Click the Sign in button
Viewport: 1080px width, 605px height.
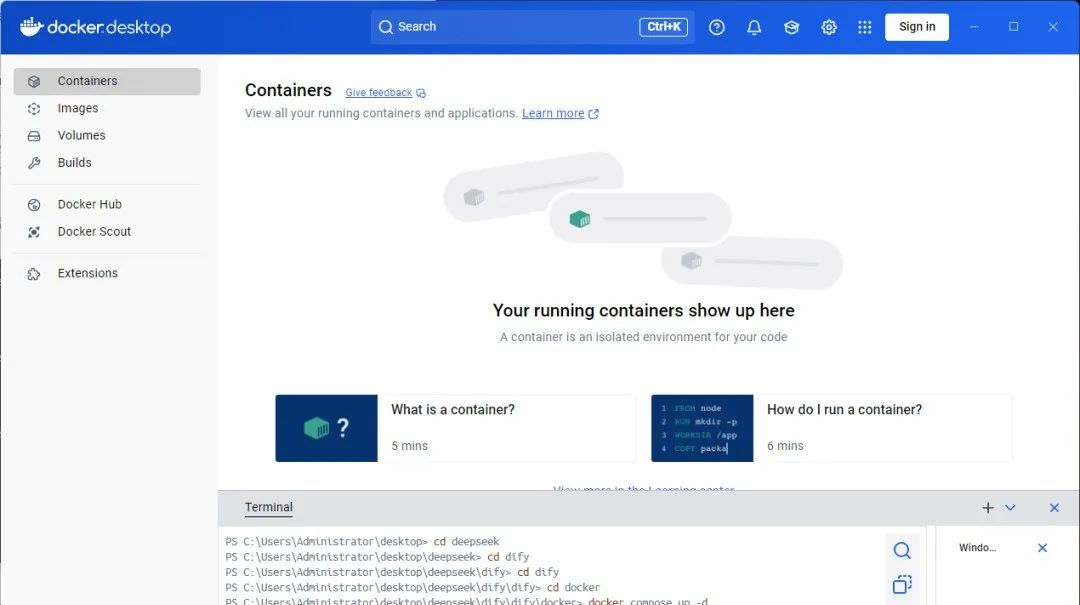[917, 27]
